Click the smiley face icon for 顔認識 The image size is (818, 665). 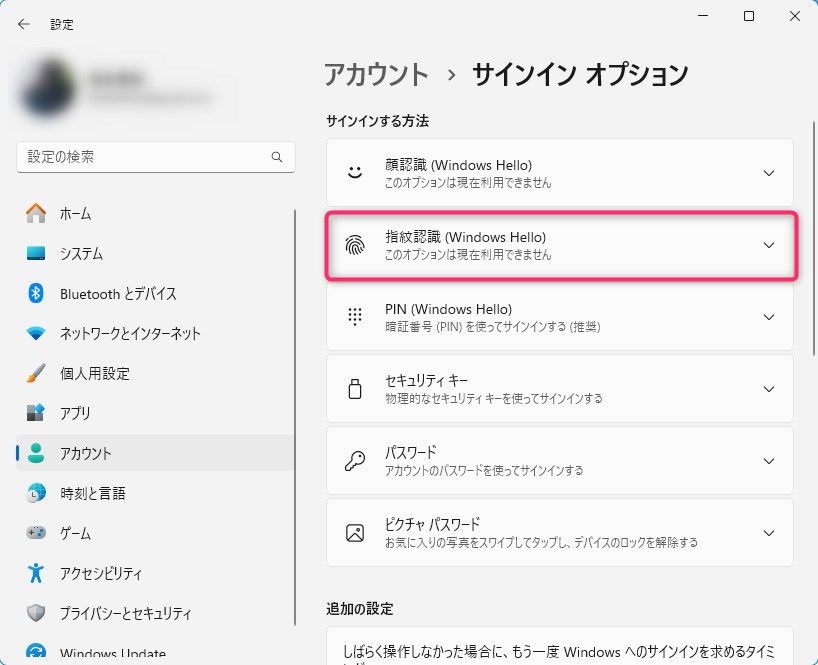(355, 173)
